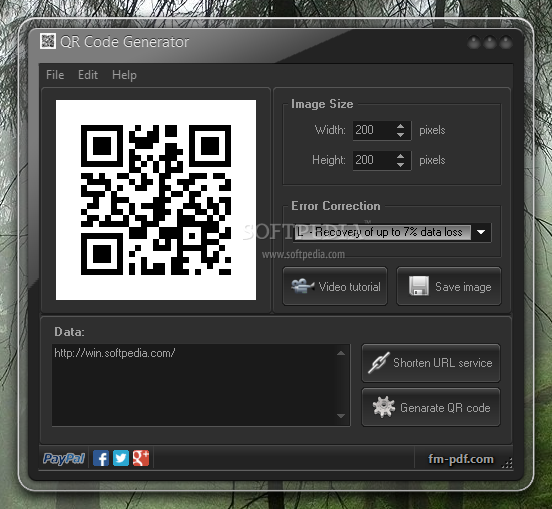Open the Help menu
Screen dimensions: 552x509
pos(124,75)
